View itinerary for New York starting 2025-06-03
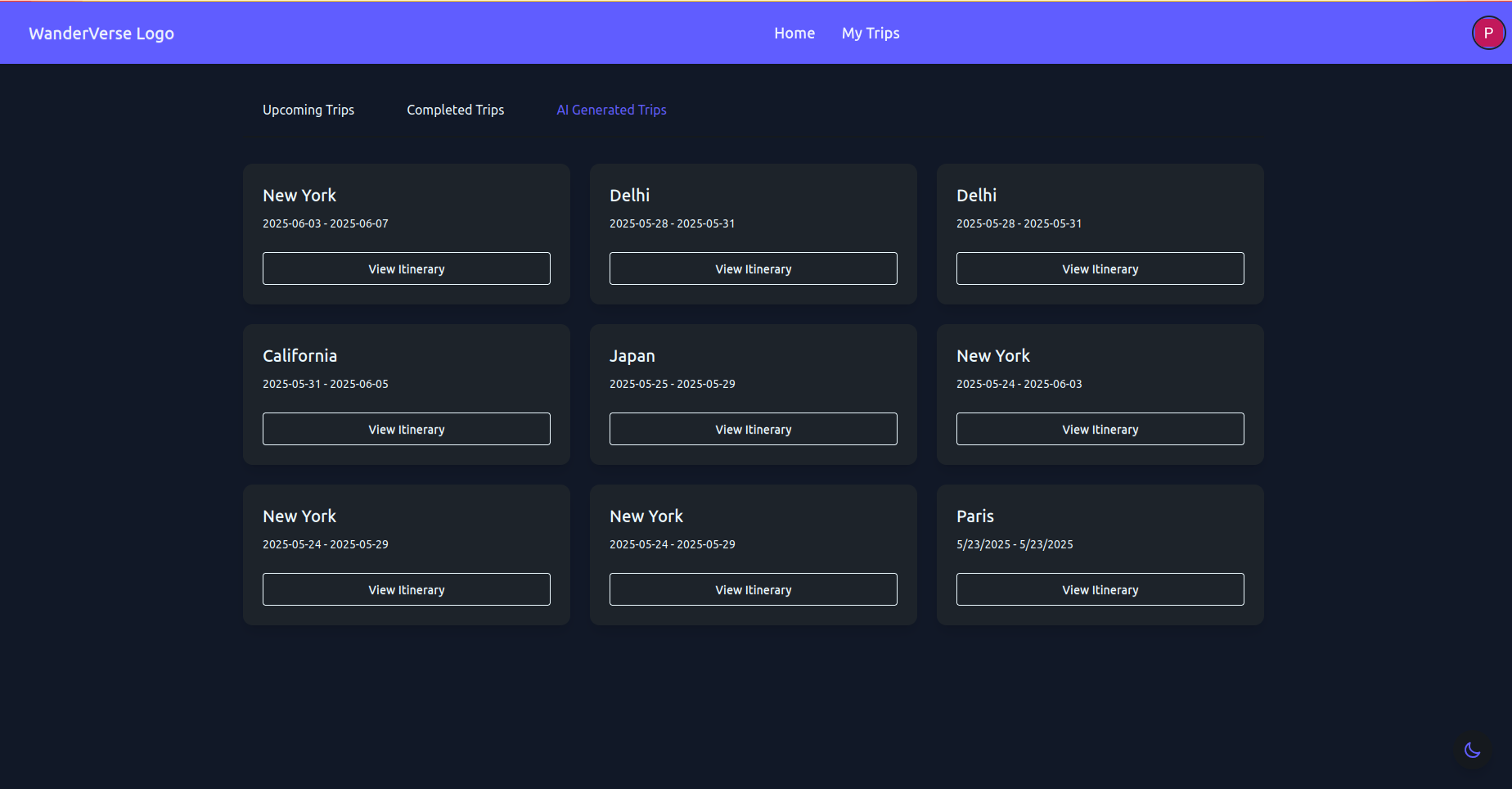This screenshot has height=789, width=1512. tap(406, 268)
